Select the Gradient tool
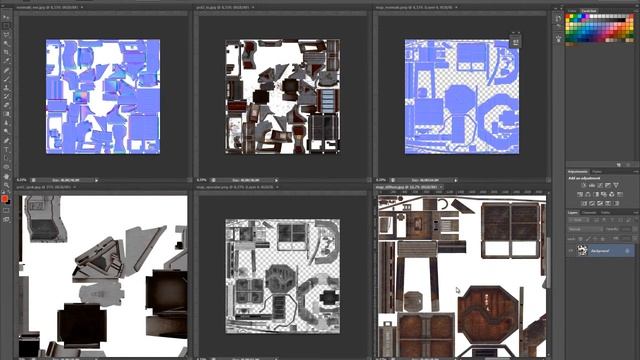The height and width of the screenshot is (360, 640). pyautogui.click(x=6, y=114)
